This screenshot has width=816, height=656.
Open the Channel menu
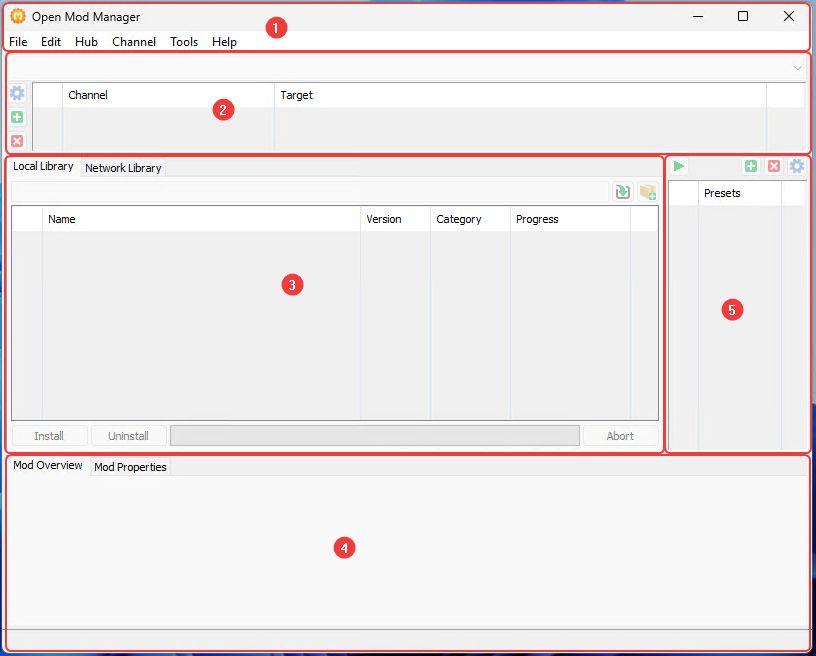(134, 42)
